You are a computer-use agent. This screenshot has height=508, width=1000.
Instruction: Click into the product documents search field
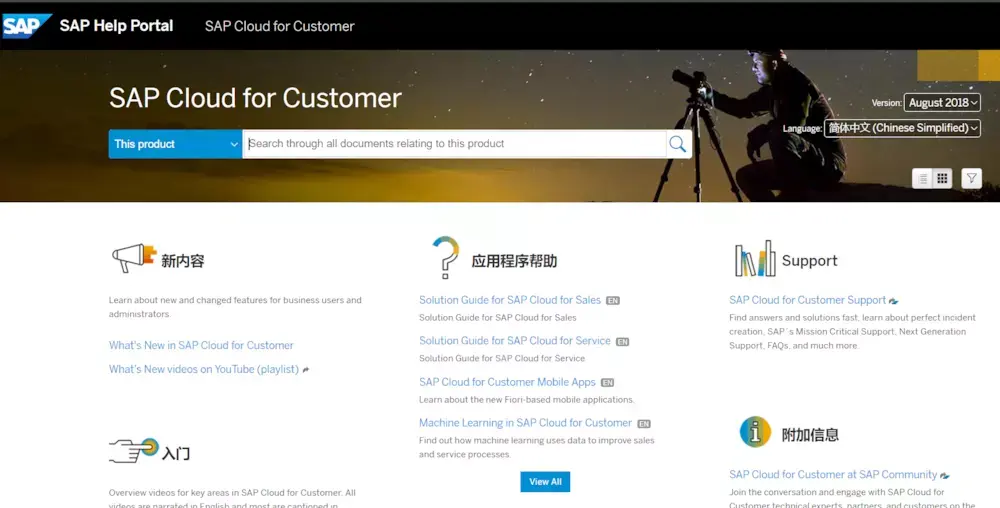pos(455,144)
